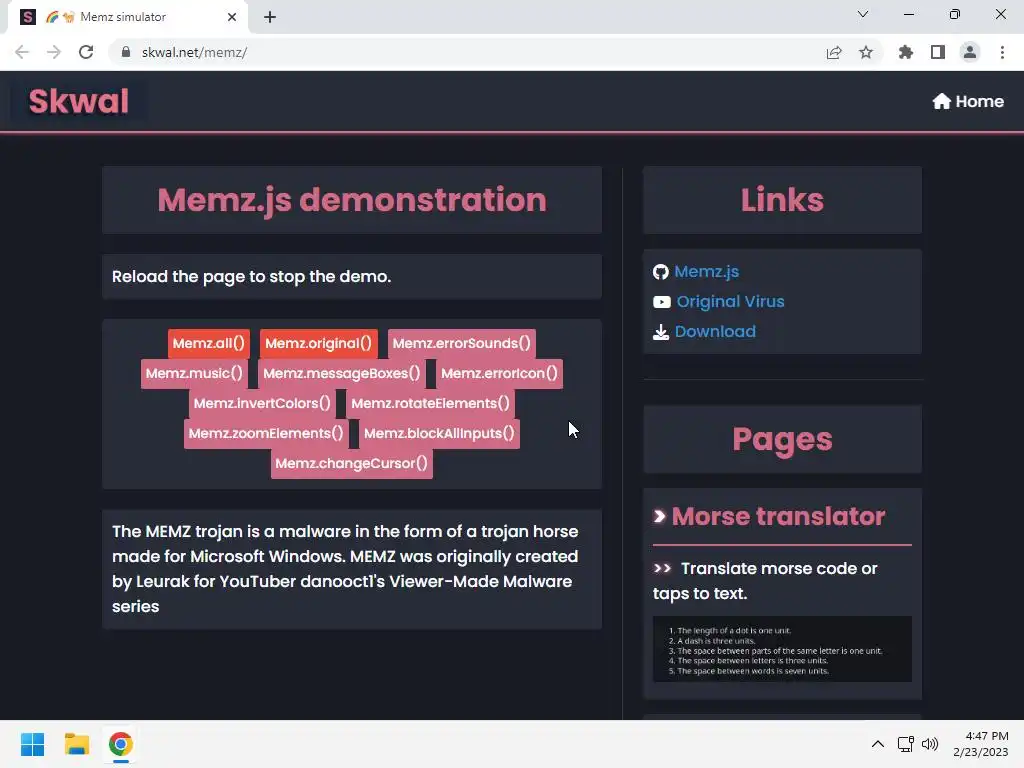Click the double chevron before Translate morse
Viewport: 1024px width, 768px height.
pos(662,568)
